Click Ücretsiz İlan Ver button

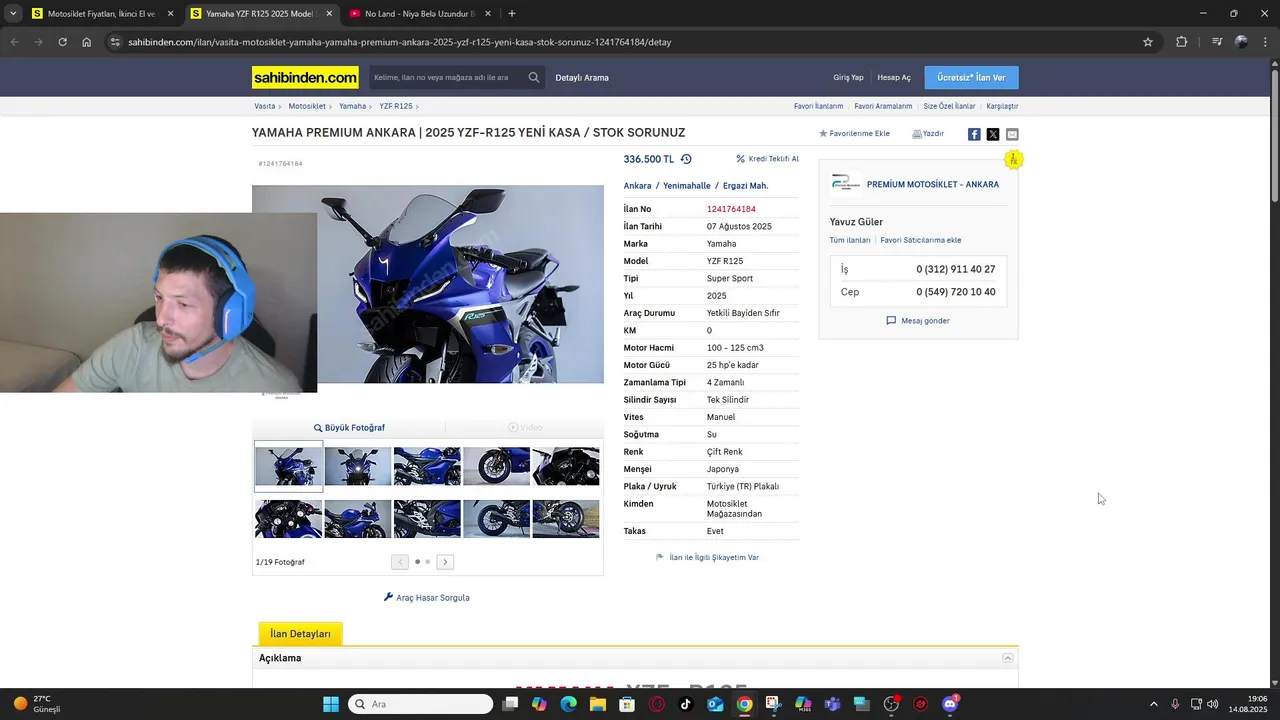pyautogui.click(x=971, y=77)
